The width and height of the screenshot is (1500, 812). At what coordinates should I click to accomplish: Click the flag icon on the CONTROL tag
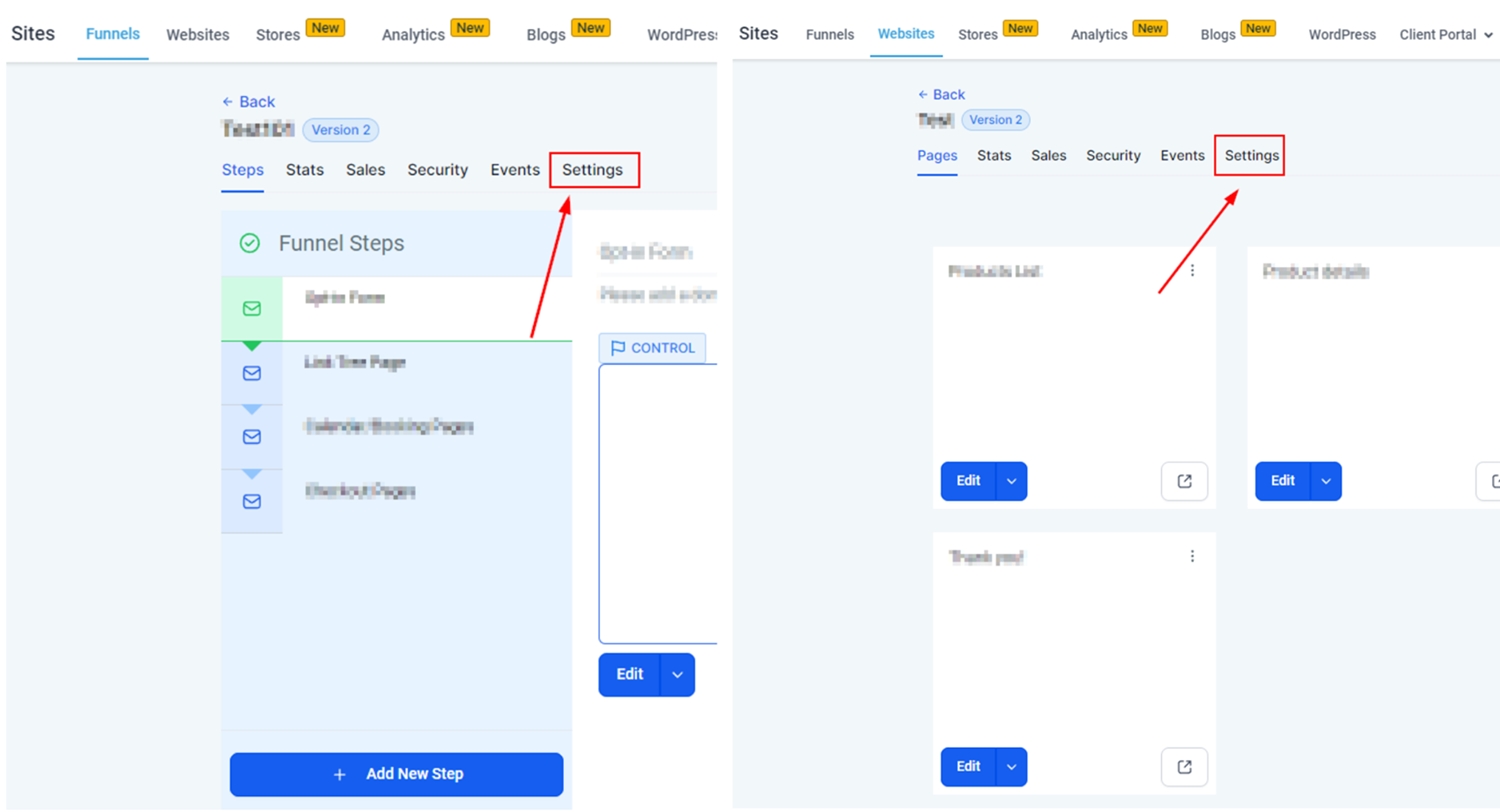click(x=618, y=348)
